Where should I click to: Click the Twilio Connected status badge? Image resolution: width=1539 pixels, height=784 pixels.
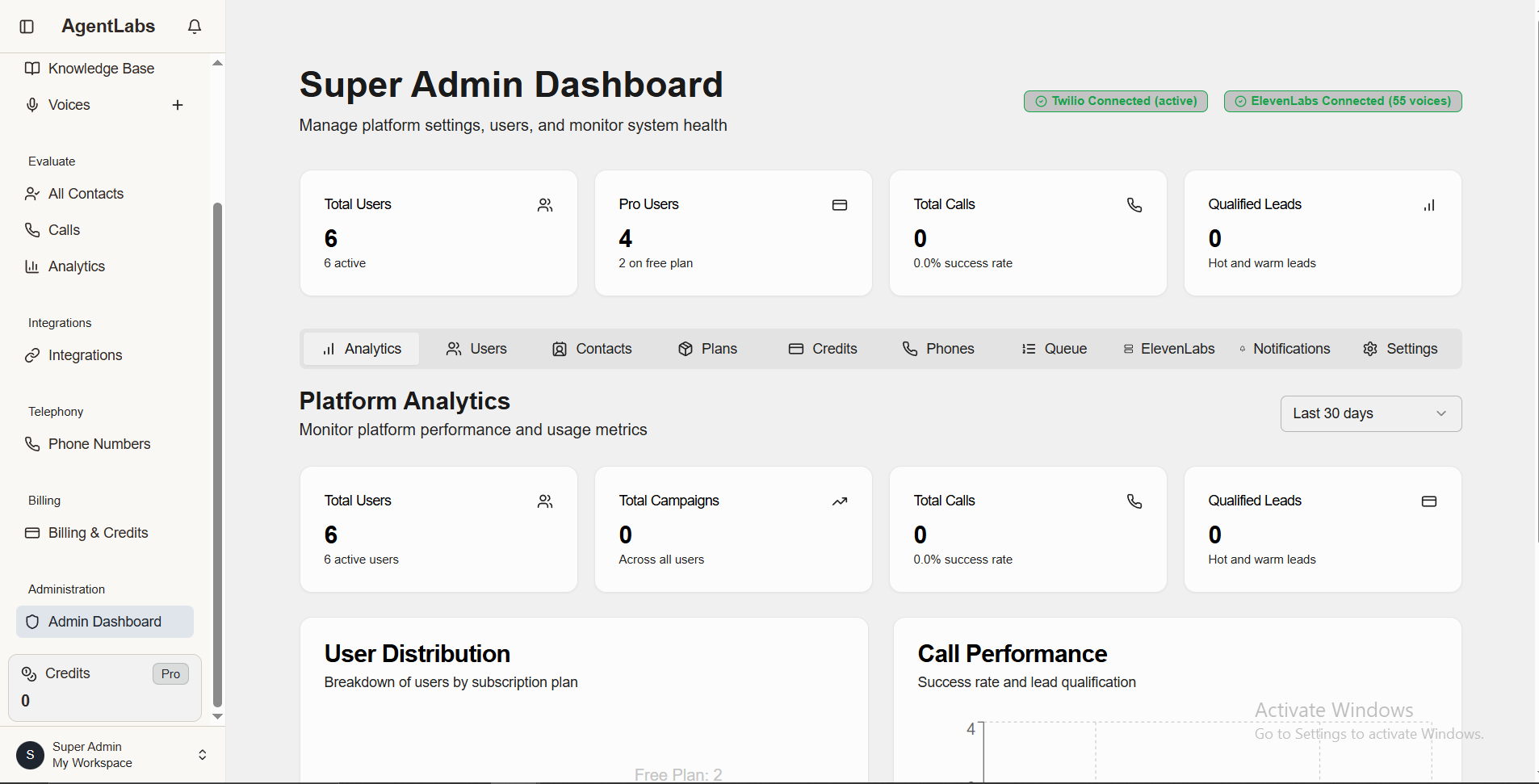[1115, 101]
